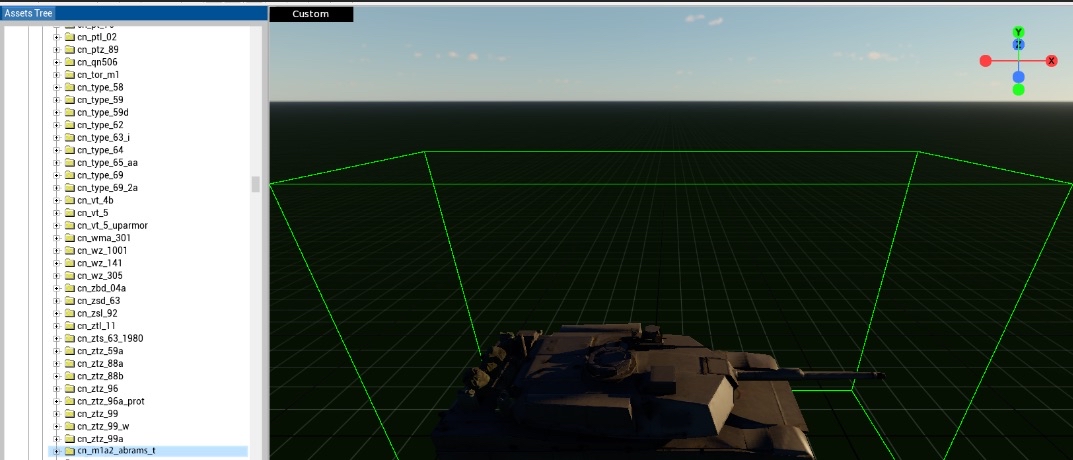The width and height of the screenshot is (1073, 460).
Task: Click the bottom green negative-Y gizmo ball
Action: click(1018, 90)
